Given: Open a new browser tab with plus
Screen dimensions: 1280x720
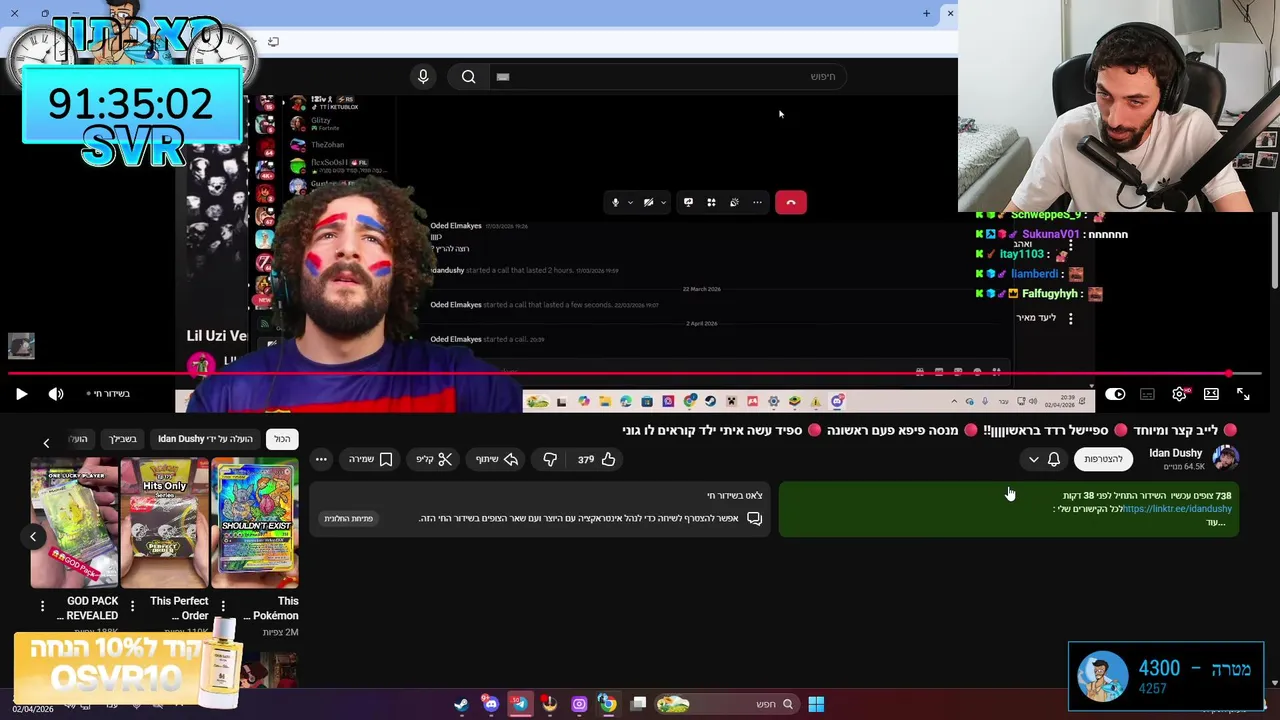Looking at the screenshot, I should tap(926, 13).
